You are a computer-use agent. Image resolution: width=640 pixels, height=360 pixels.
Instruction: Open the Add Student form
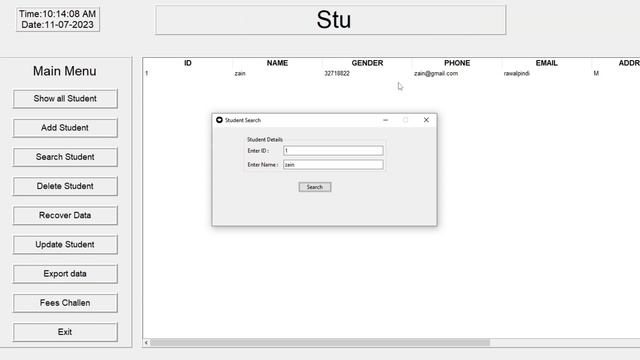point(65,128)
